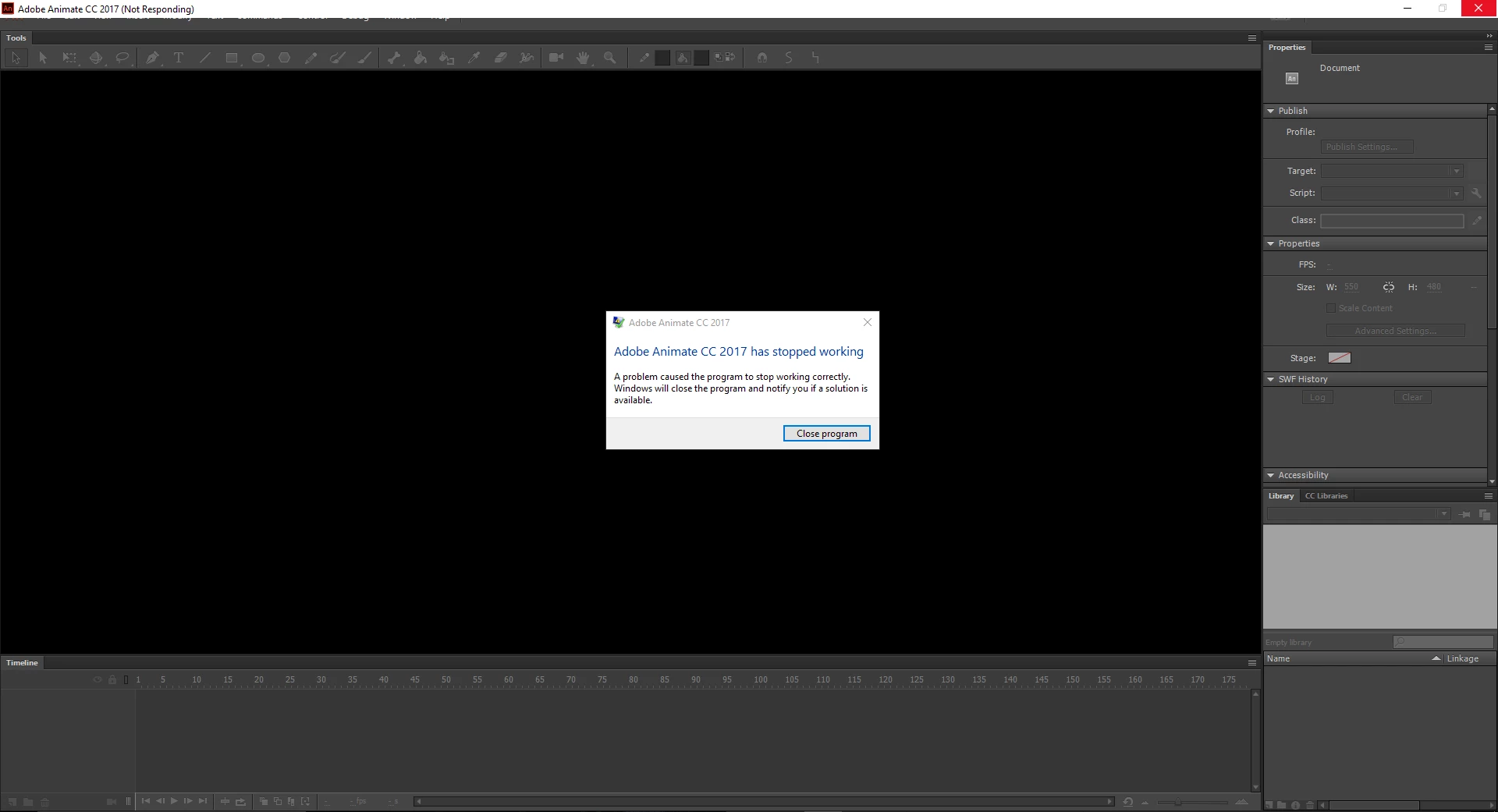Click the Class input field
This screenshot has width=1498, height=812.
(x=1392, y=221)
